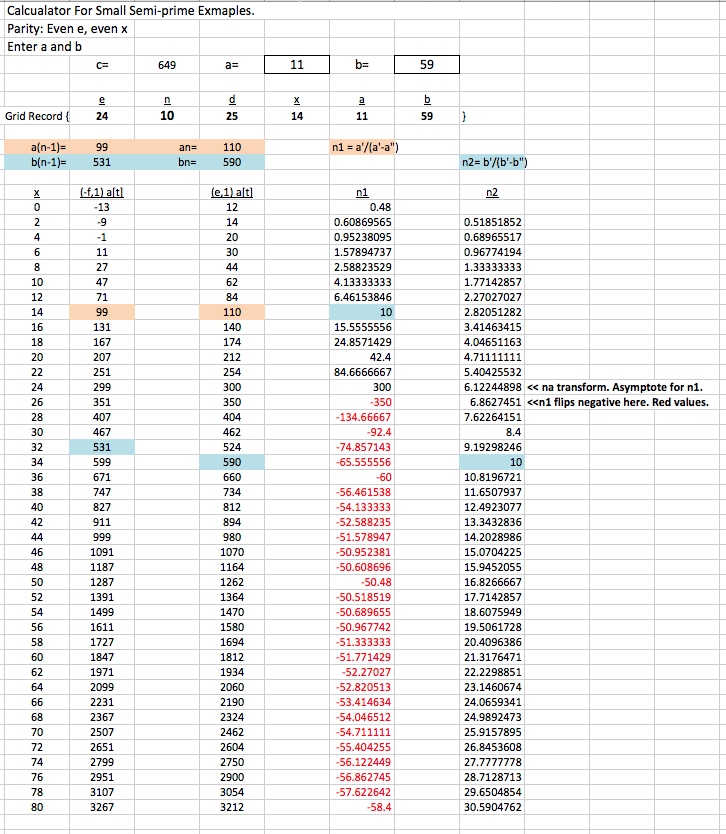The width and height of the screenshot is (726, 834).
Task: Select the underlined 'n1' column header
Action: (x=362, y=193)
